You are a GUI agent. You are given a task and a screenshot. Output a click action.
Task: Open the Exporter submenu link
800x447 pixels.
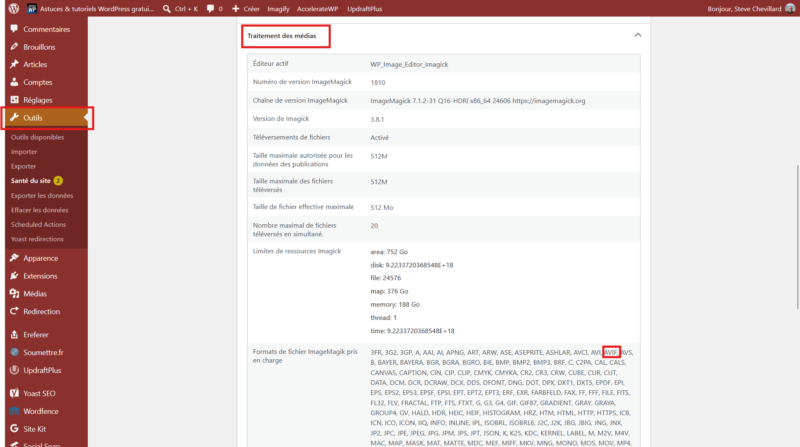click(x=23, y=166)
